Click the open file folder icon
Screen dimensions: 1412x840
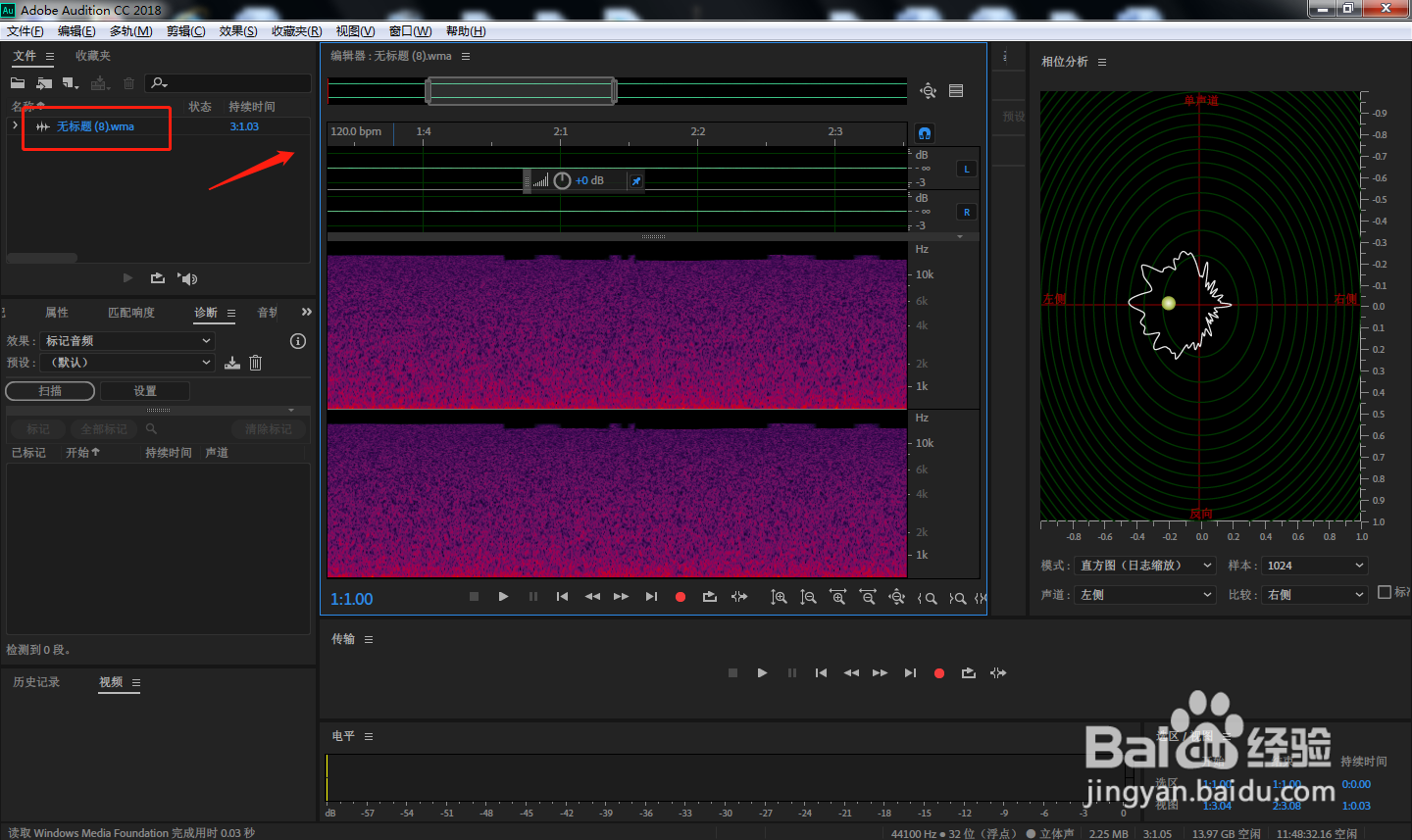pyautogui.click(x=18, y=83)
